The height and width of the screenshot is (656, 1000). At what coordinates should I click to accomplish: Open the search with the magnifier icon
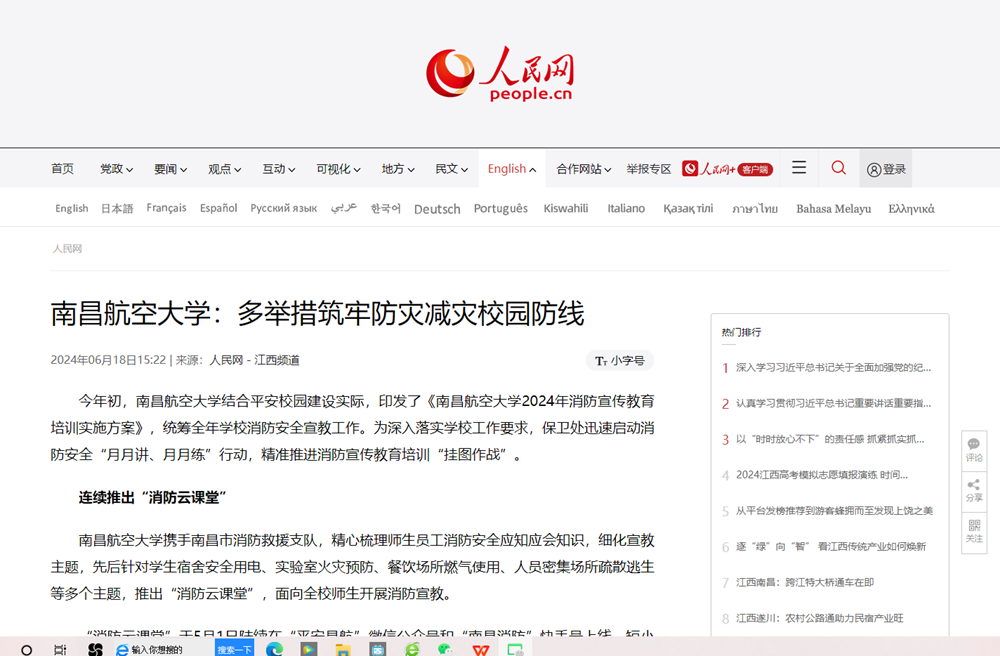[838, 168]
